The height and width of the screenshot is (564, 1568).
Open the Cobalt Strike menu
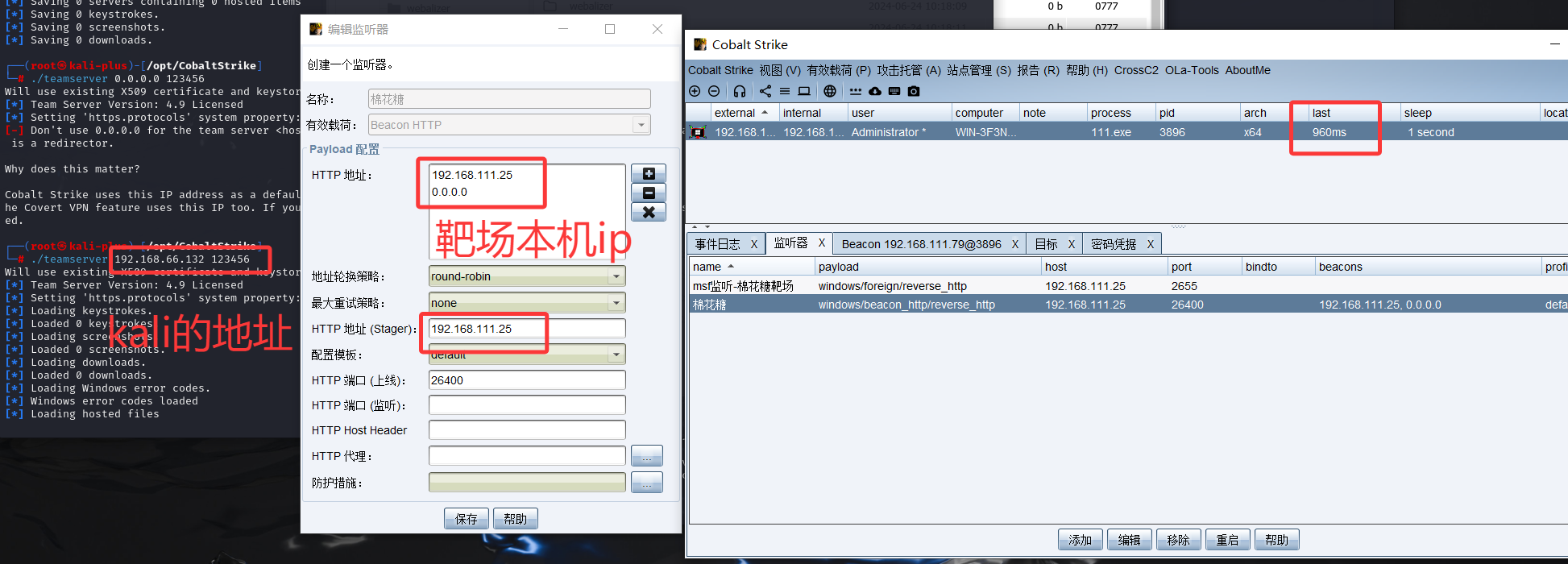720,70
